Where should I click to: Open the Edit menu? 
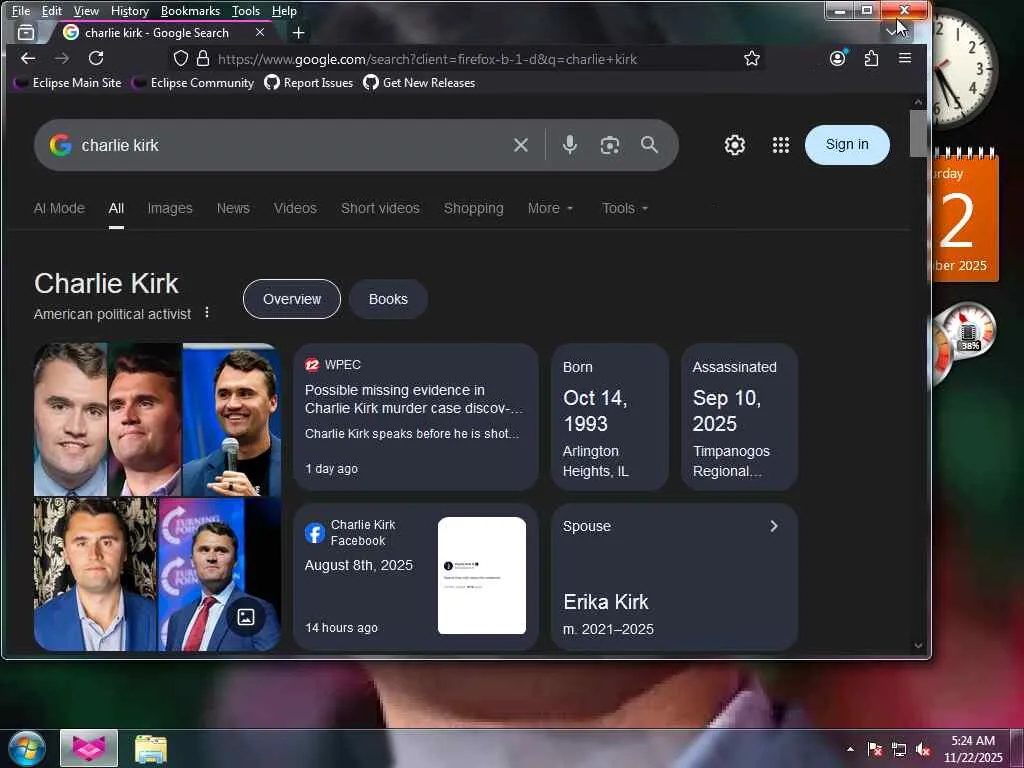(52, 10)
